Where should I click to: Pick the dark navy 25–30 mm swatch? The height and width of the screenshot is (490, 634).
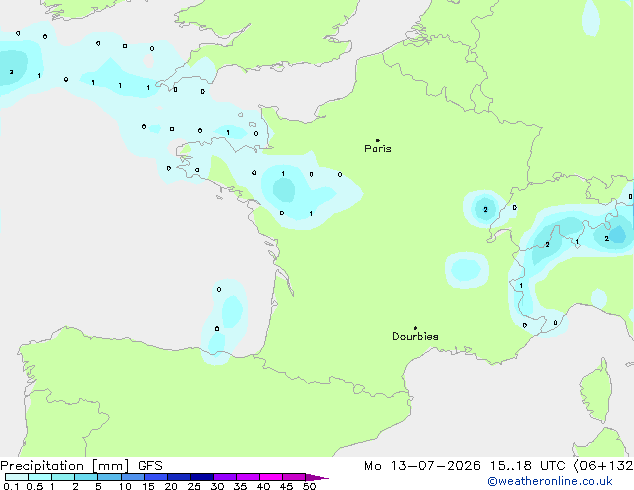(202, 477)
